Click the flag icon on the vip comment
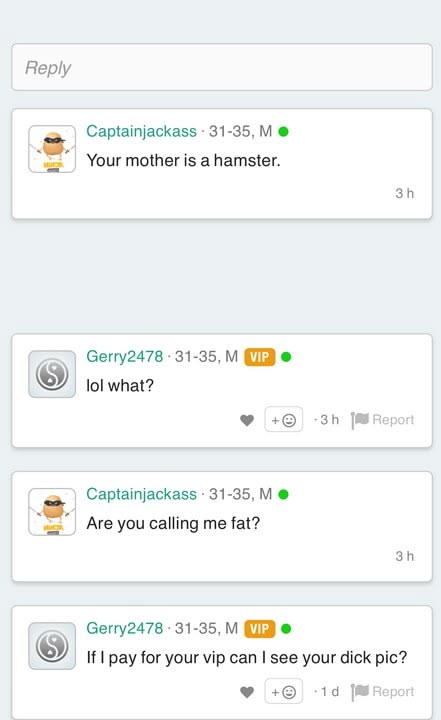This screenshot has width=441, height=720. tap(360, 692)
